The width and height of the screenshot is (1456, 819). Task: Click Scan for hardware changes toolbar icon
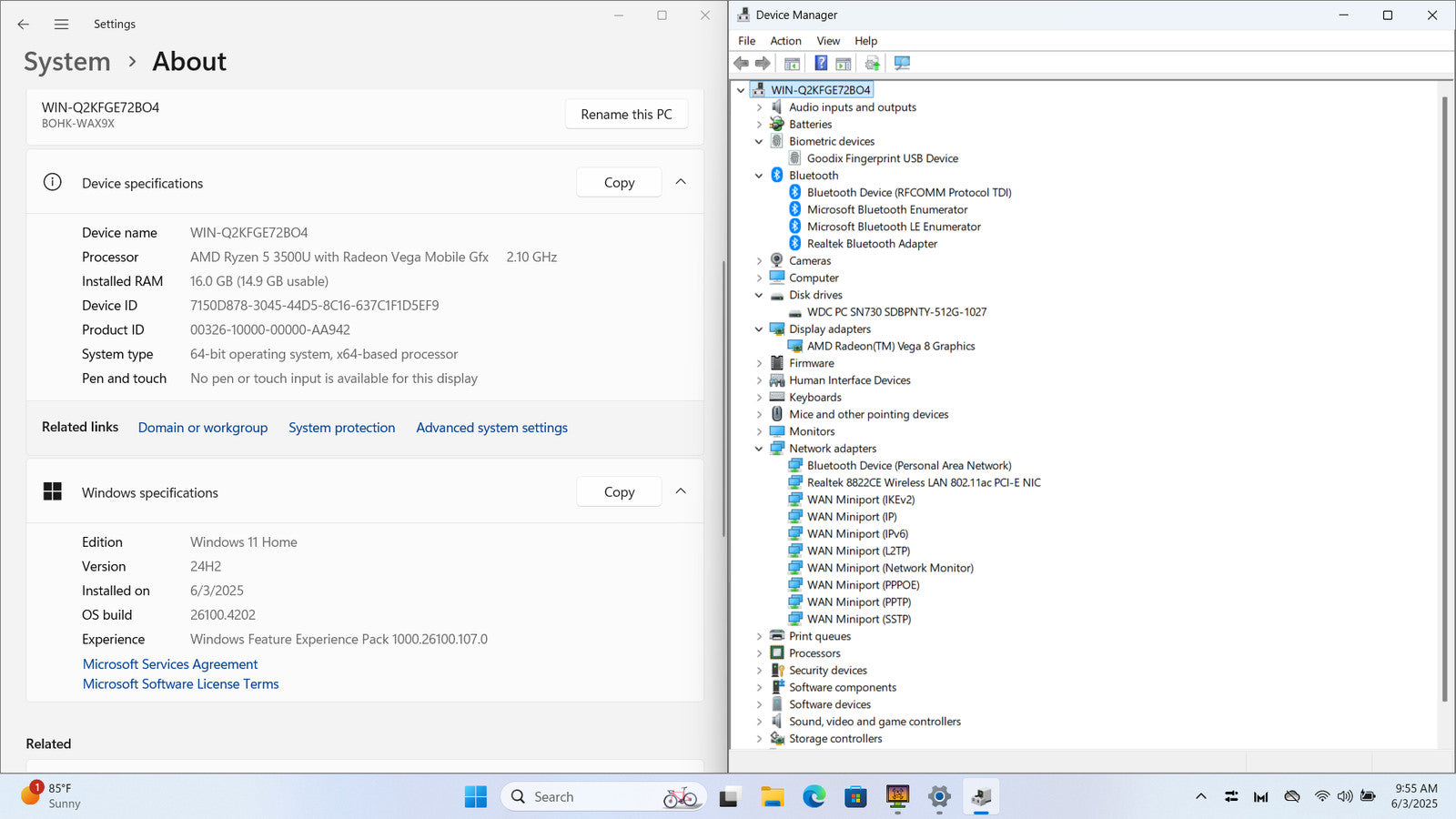[902, 63]
